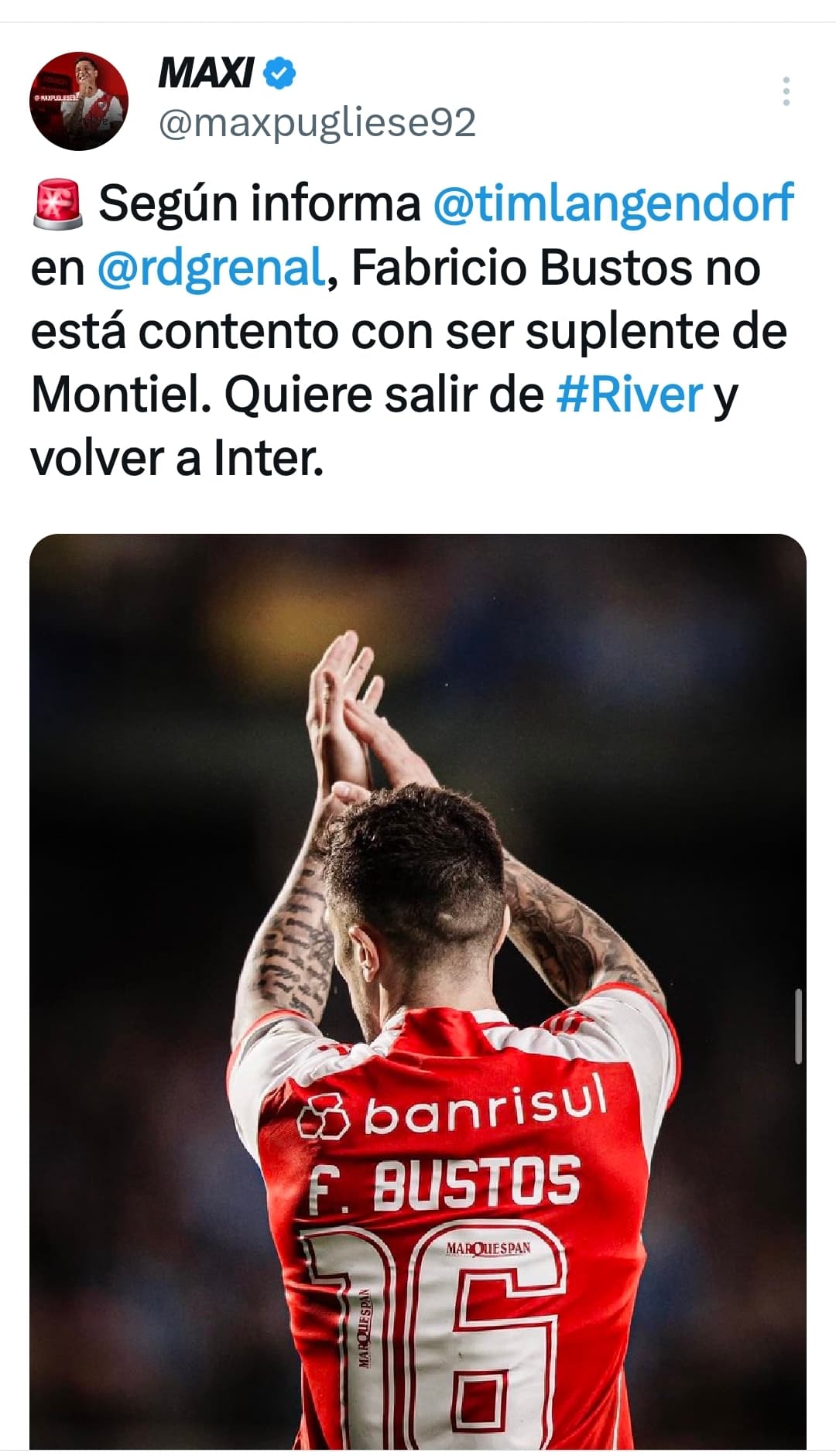Tap the red siren emoji
Viewport: 836px width, 1456px height.
[57, 203]
